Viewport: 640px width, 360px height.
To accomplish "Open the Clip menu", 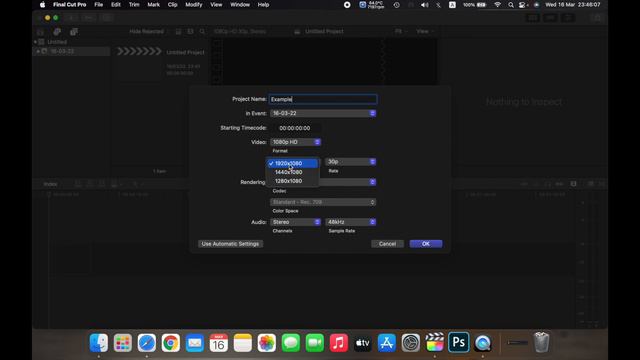I will [x=173, y=4].
